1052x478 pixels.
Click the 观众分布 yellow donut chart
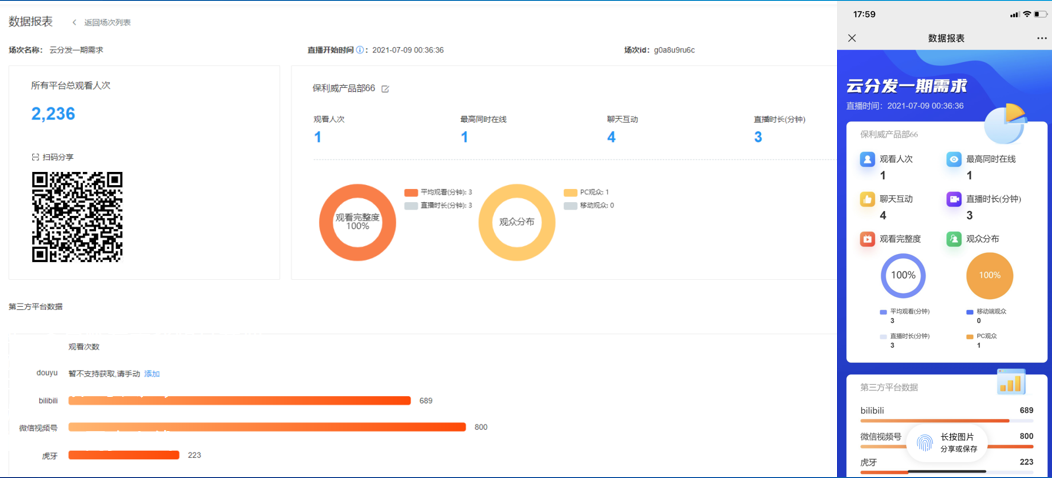click(x=517, y=222)
